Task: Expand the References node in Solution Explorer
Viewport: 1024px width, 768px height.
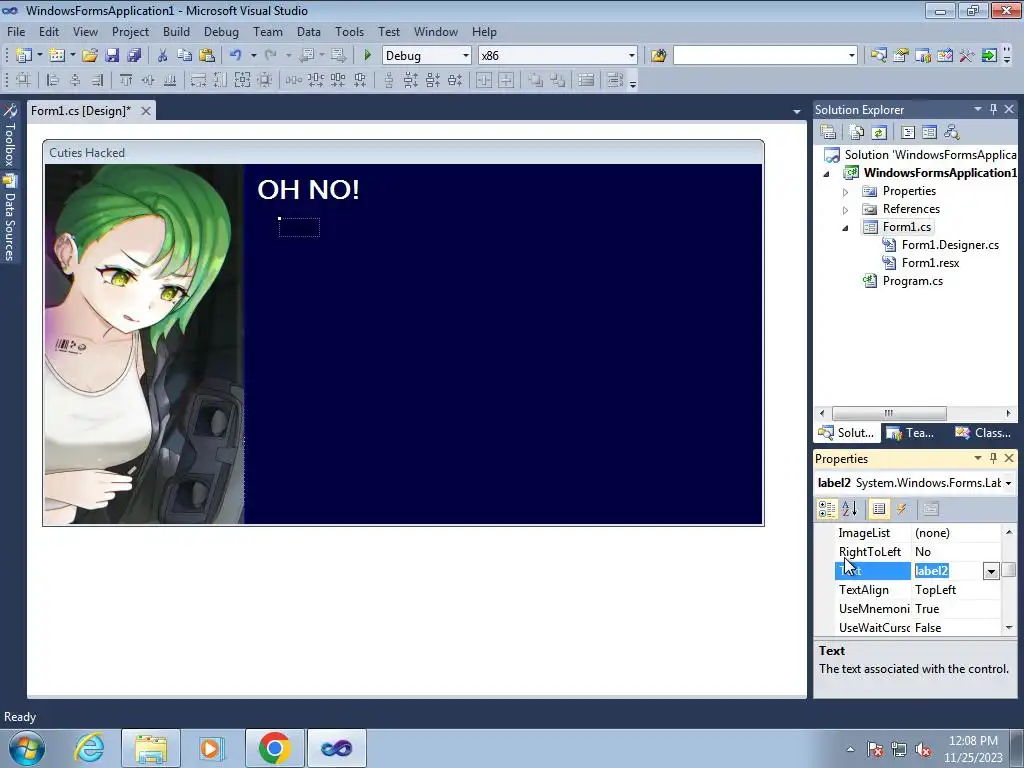Action: pyautogui.click(x=846, y=210)
